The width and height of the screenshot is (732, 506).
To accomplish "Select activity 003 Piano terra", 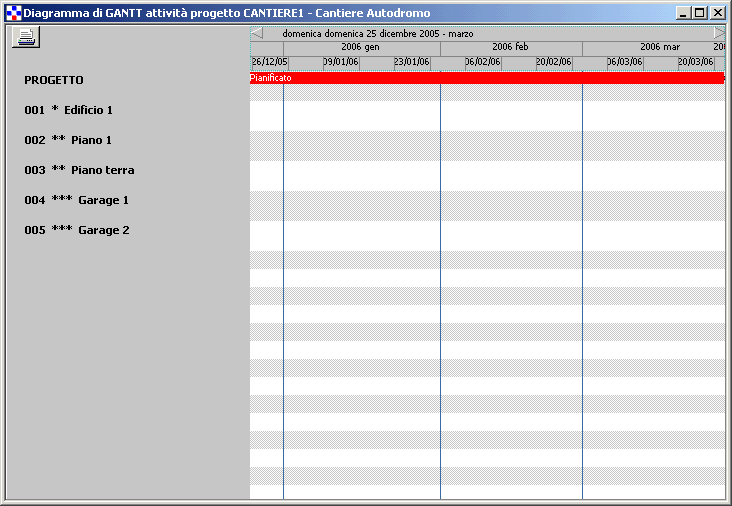I will point(79,170).
